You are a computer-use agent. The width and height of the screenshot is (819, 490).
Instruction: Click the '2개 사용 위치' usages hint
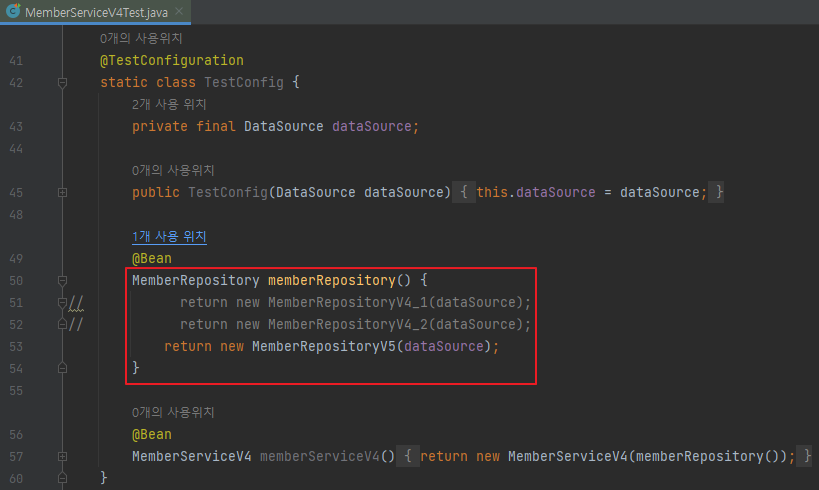pos(169,104)
